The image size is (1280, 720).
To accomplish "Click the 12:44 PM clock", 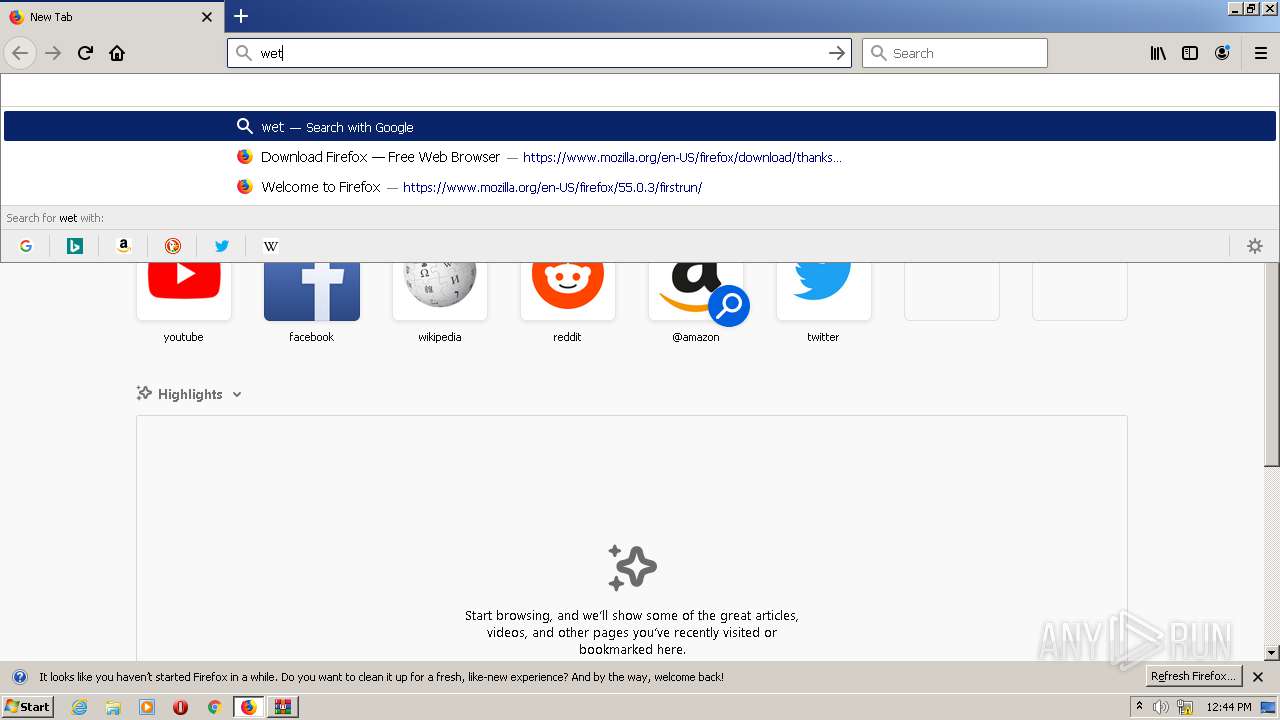I will tap(1229, 707).
